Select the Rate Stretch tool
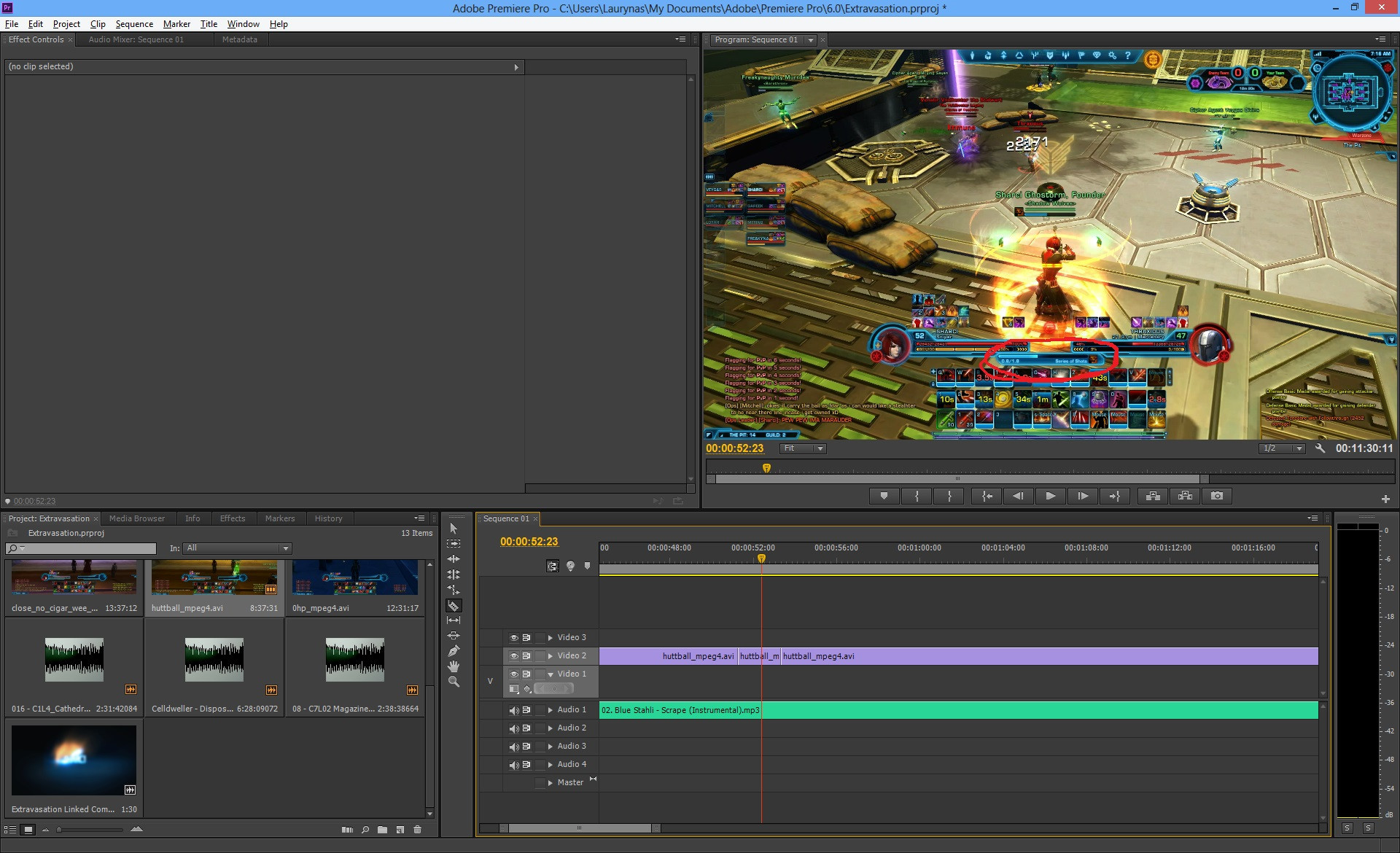This screenshot has width=1400, height=853. 454,590
